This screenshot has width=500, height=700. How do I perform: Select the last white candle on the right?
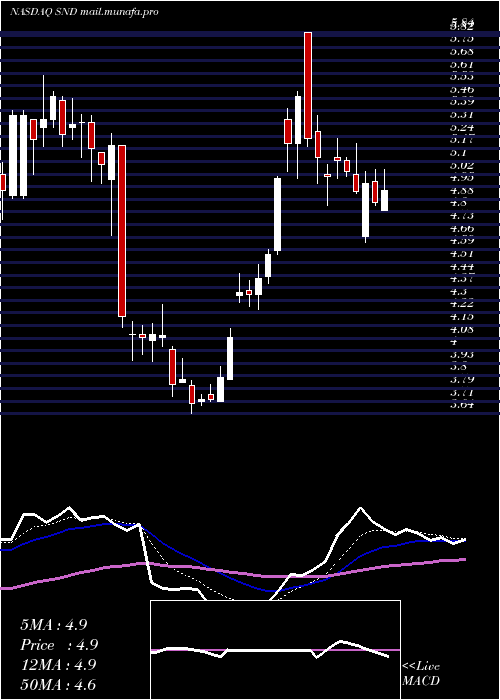tap(384, 200)
